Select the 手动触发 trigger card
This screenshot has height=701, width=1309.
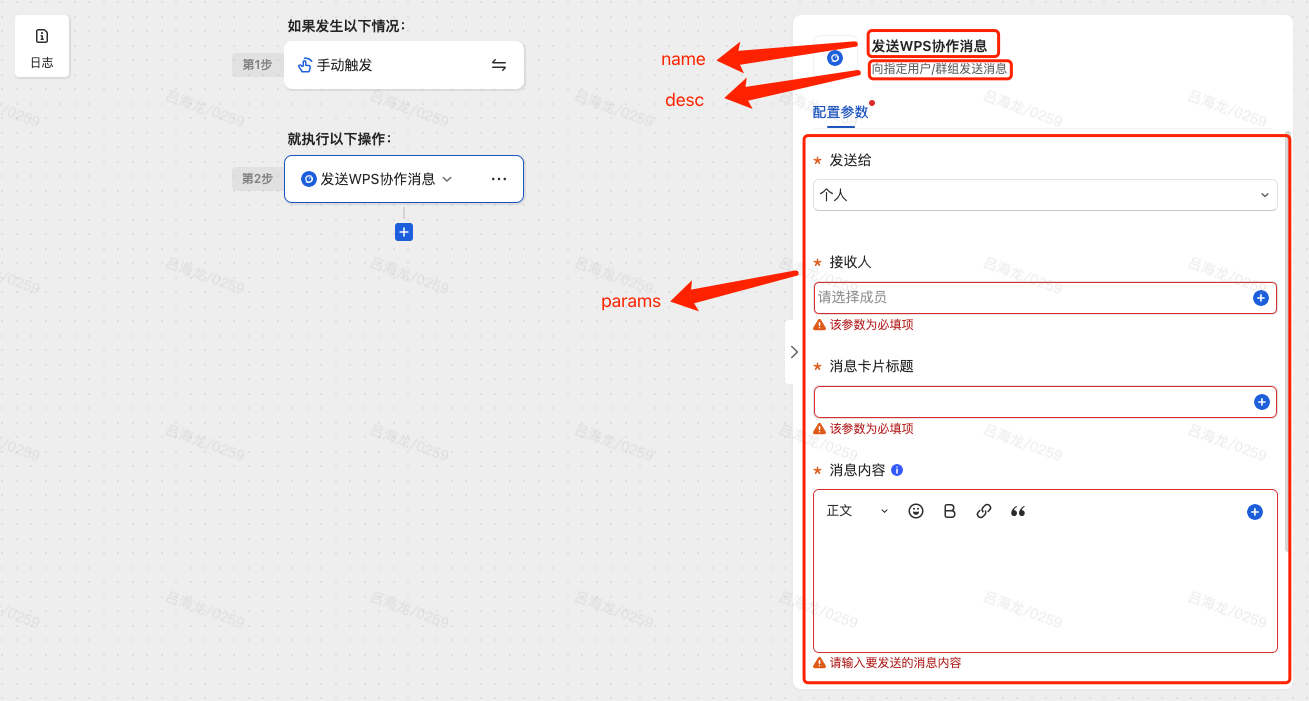(x=390, y=65)
